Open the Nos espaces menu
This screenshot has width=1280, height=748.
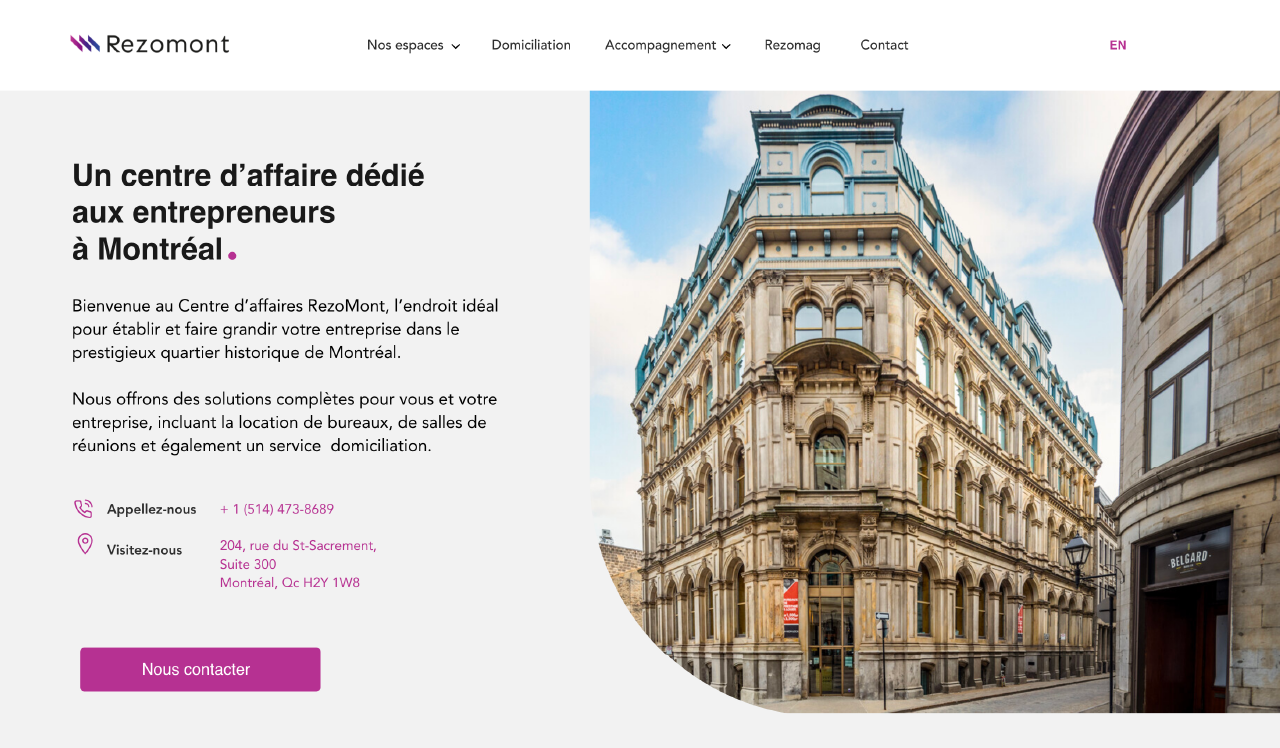[405, 45]
